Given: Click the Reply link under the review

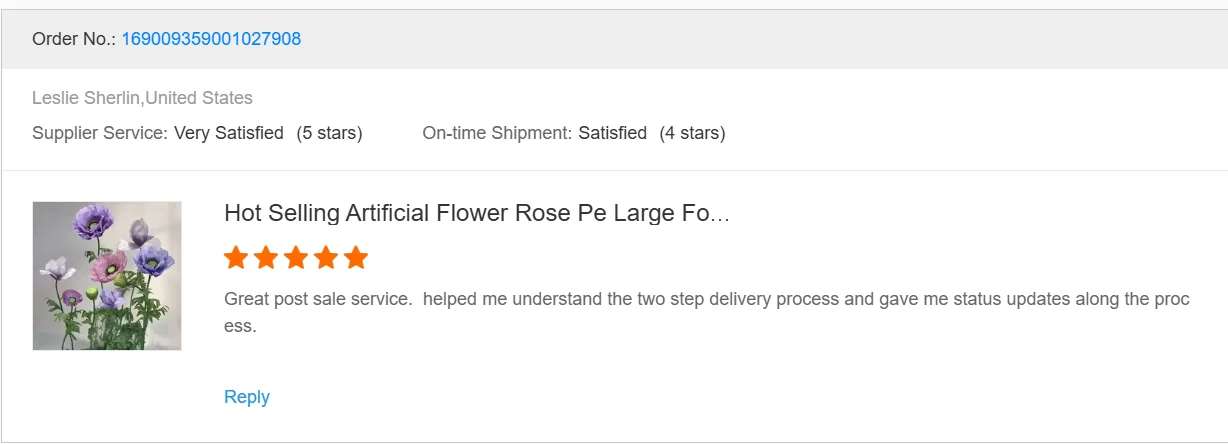Looking at the screenshot, I should 247,397.
